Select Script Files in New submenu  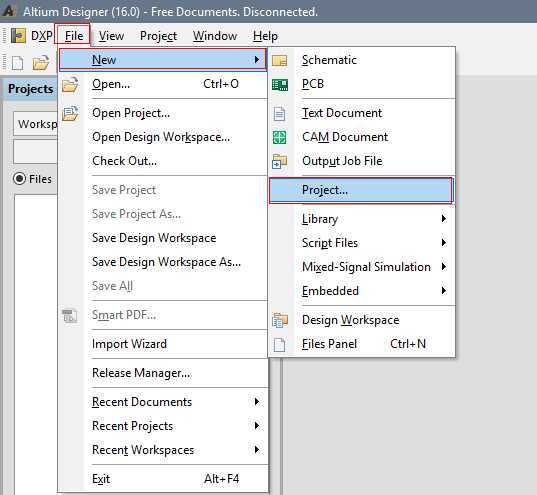pyautogui.click(x=362, y=243)
